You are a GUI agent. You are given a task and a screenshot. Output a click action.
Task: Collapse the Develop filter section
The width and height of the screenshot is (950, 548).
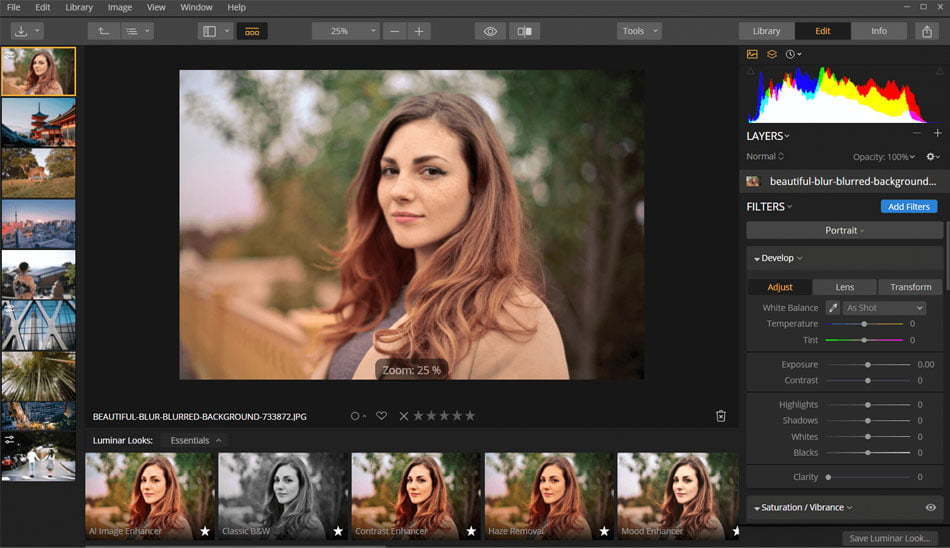click(778, 258)
